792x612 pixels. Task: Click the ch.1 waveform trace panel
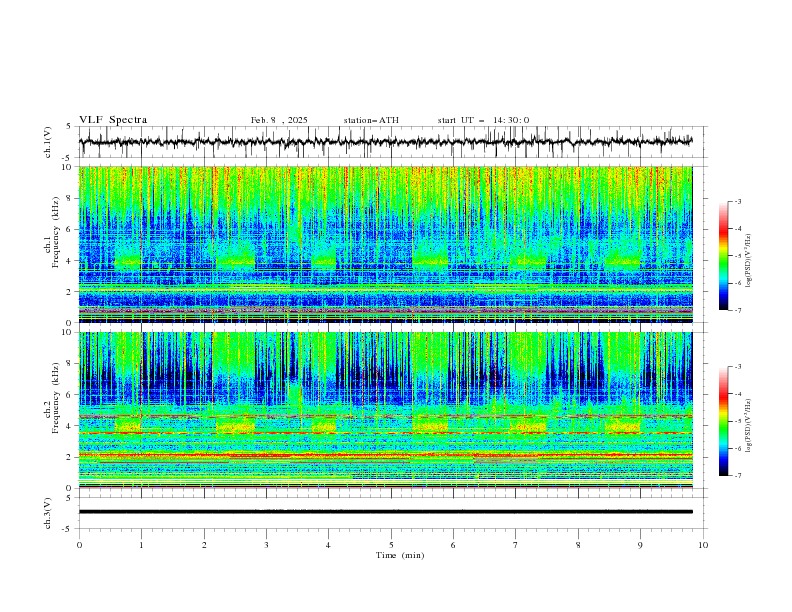pyautogui.click(x=393, y=142)
